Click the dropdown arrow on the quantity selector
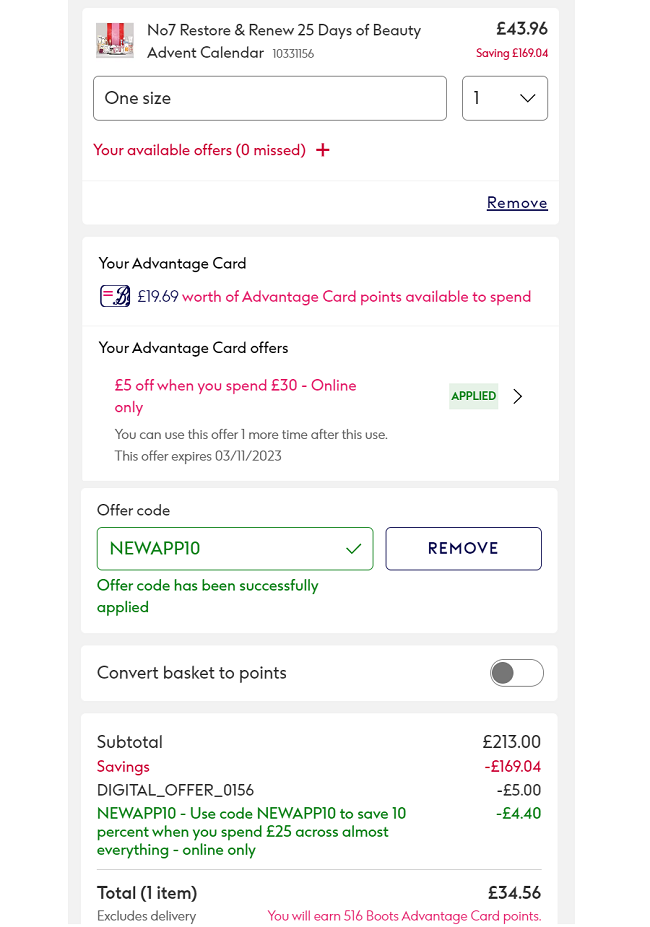 tap(528, 98)
